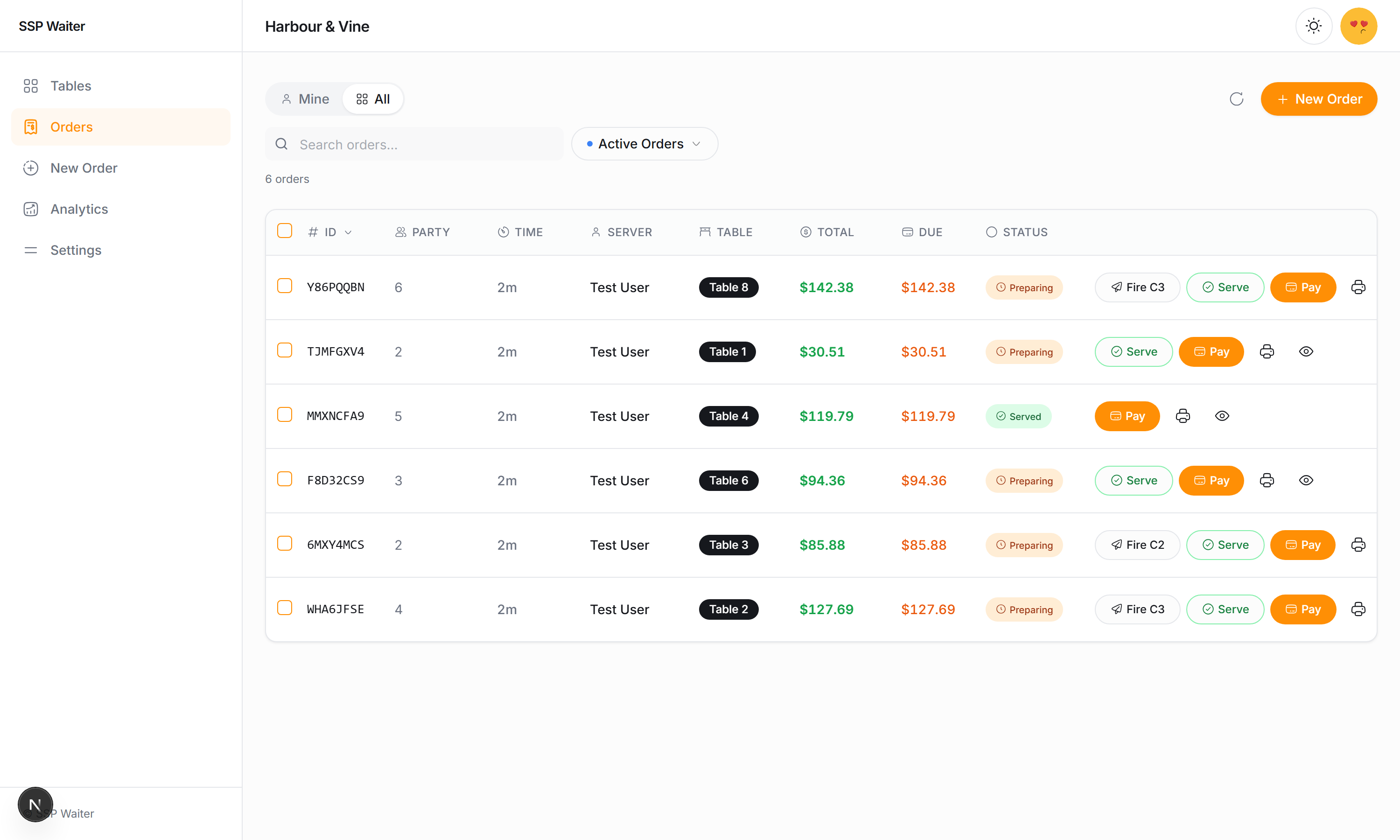Switch to the Mine orders tab
This screenshot has height=840, width=1400.
coord(305,99)
